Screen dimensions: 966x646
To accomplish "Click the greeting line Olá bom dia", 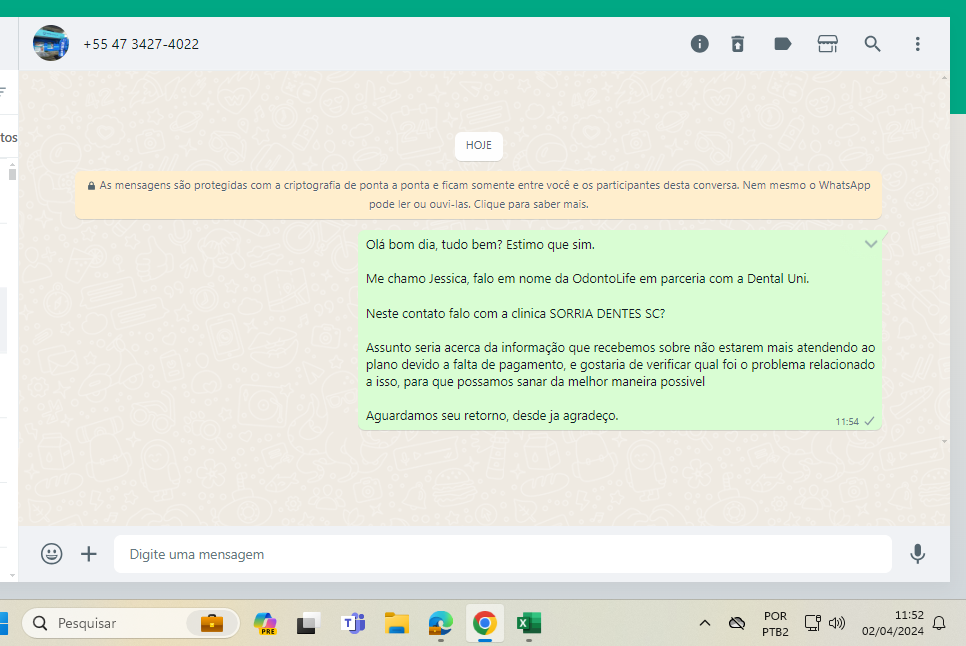I will click(480, 244).
